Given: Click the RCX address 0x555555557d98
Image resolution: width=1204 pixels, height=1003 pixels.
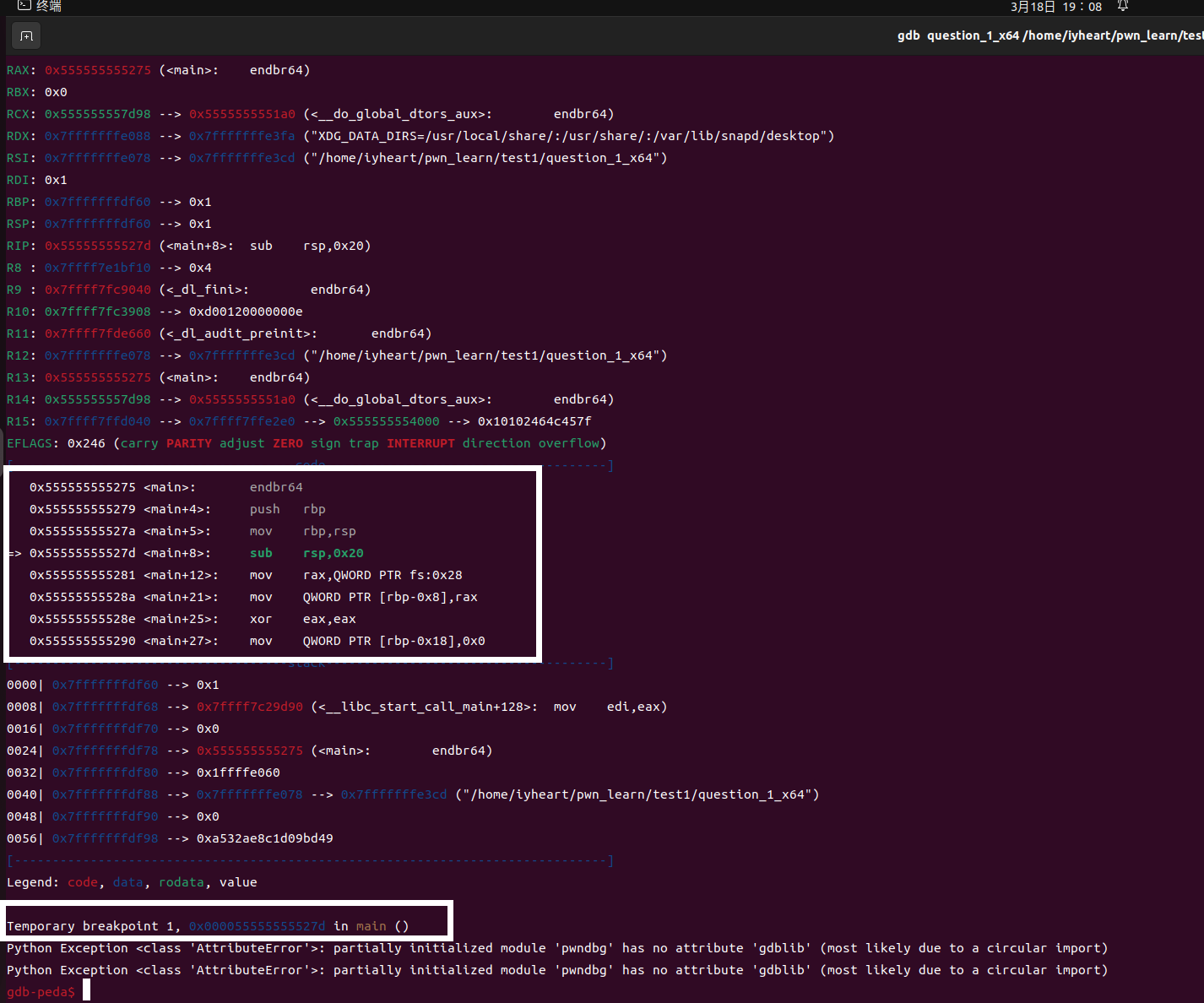Looking at the screenshot, I should [x=98, y=114].
